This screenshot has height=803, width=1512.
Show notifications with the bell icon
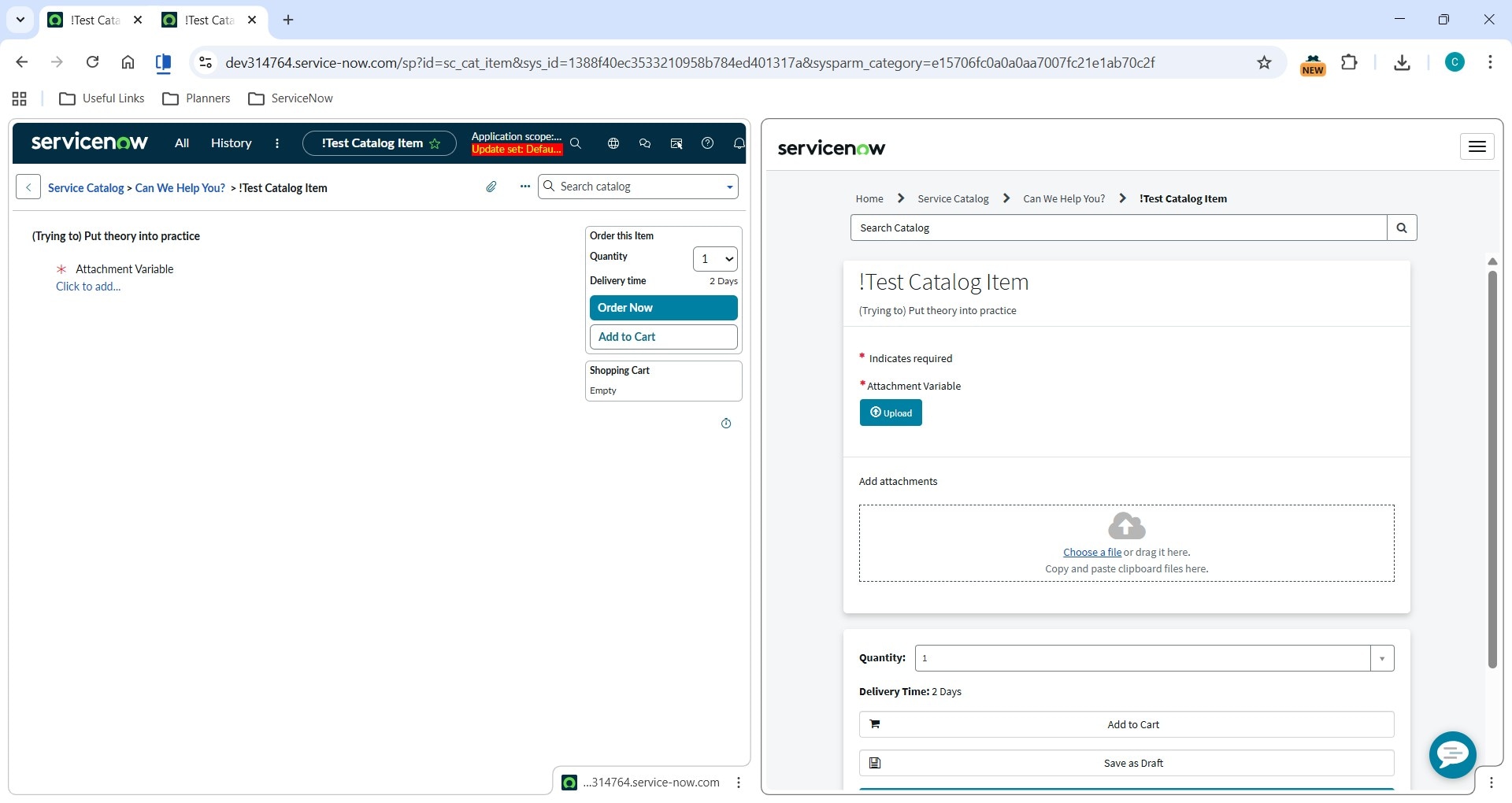[x=739, y=143]
